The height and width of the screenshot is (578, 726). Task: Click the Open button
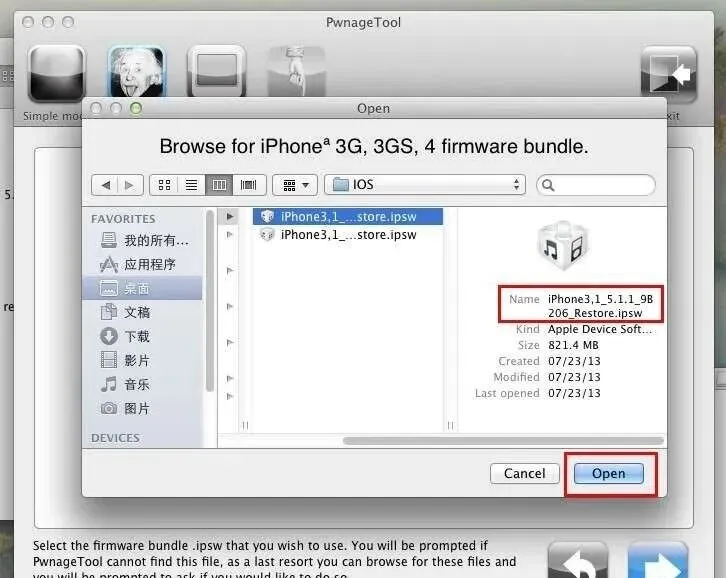tap(609, 473)
